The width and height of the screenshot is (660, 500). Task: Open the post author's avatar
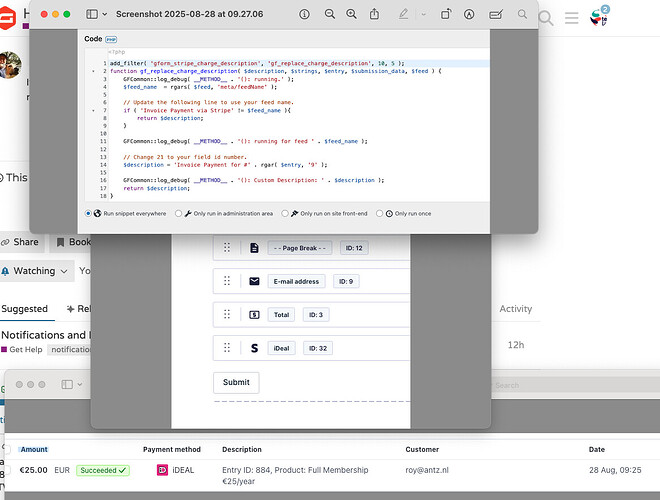click(x=10, y=65)
